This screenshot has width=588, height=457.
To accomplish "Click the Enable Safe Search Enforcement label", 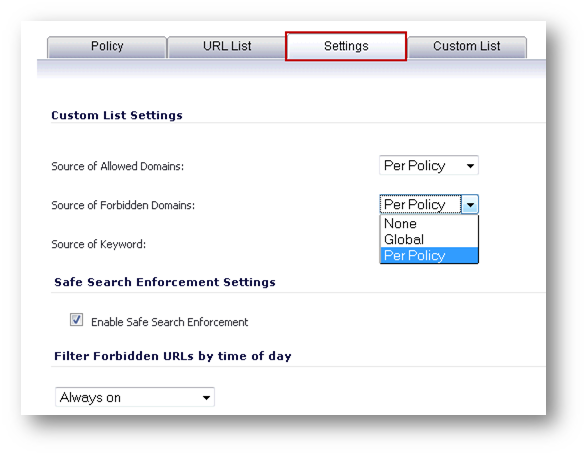I will click(x=170, y=322).
